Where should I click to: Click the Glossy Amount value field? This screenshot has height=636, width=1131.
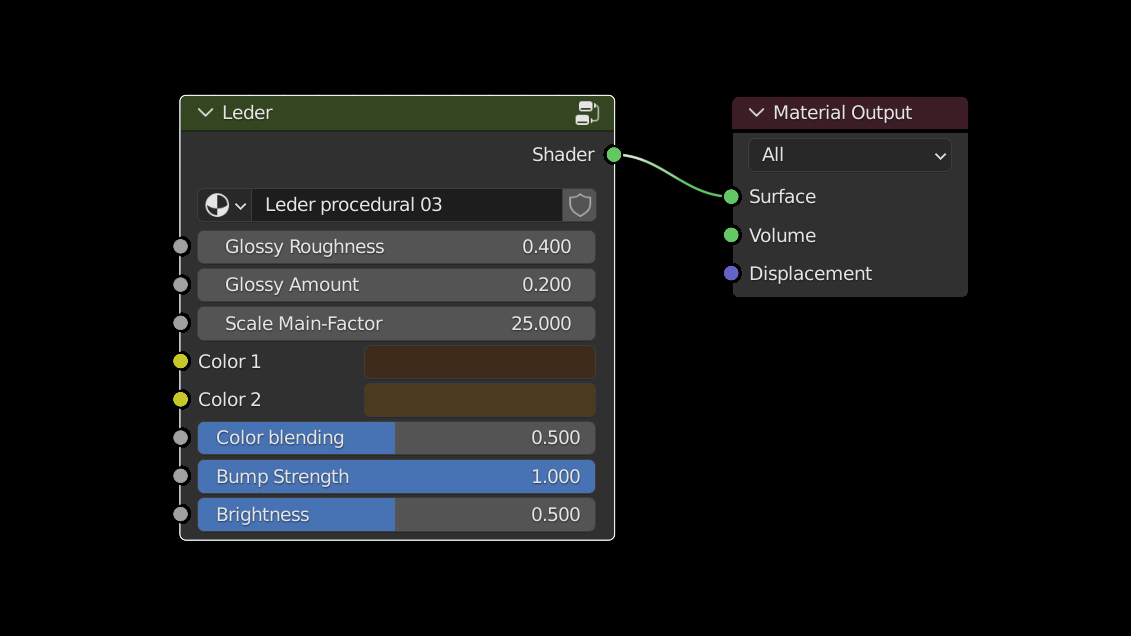[396, 285]
